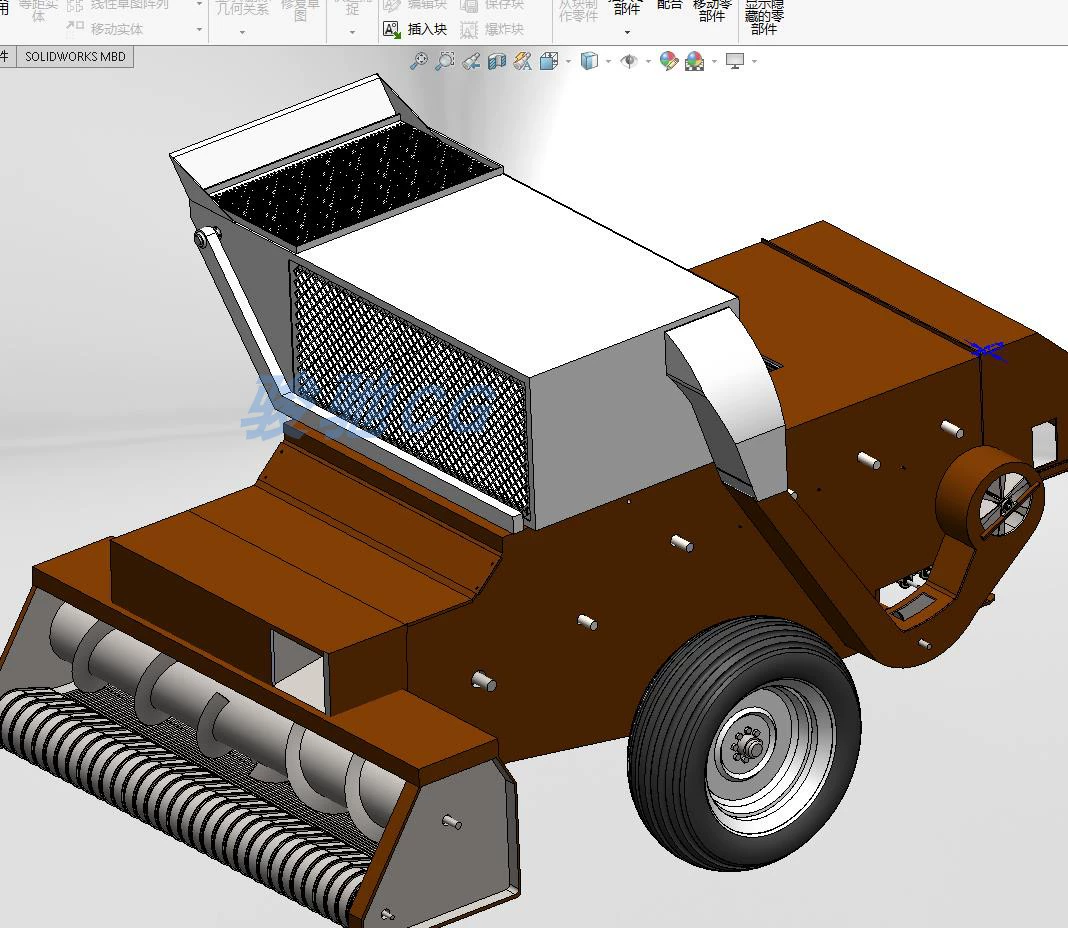This screenshot has height=928, width=1068.
Task: Click the Display Style cube icon
Action: pyautogui.click(x=589, y=61)
